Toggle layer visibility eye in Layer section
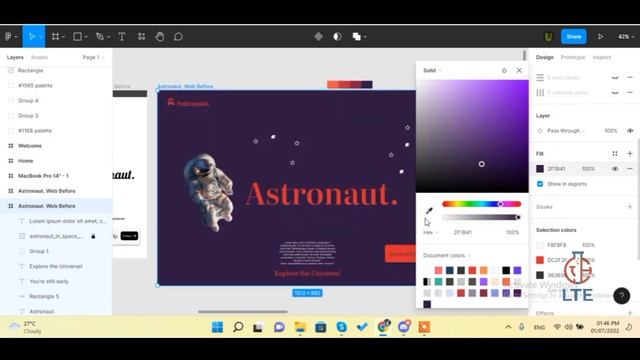640x360 pixels. click(x=630, y=131)
